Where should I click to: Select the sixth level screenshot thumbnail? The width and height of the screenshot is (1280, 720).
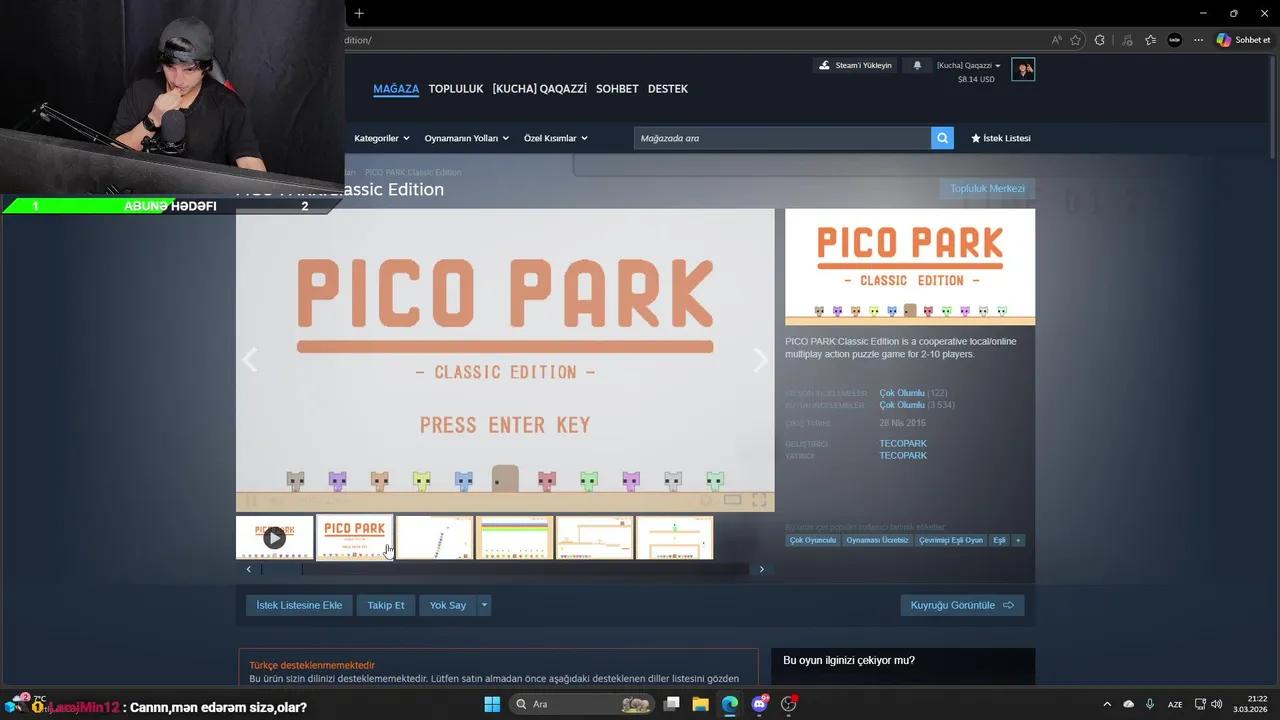(x=675, y=538)
